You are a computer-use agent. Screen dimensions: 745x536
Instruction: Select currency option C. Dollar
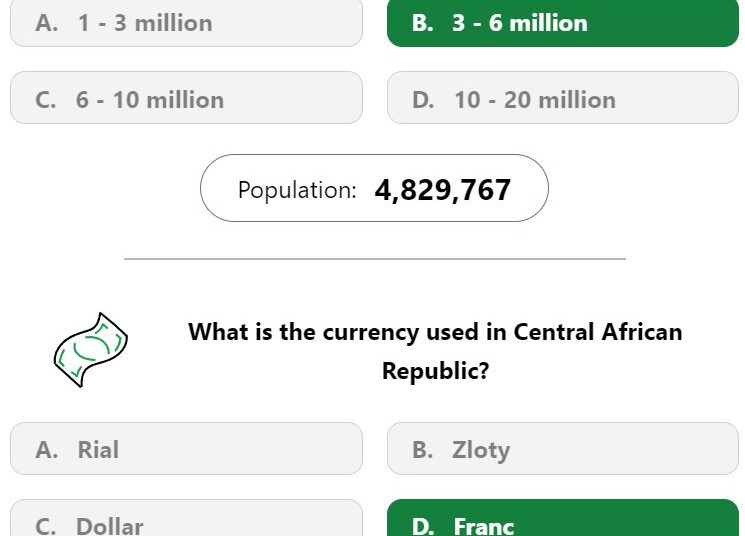pos(186,518)
